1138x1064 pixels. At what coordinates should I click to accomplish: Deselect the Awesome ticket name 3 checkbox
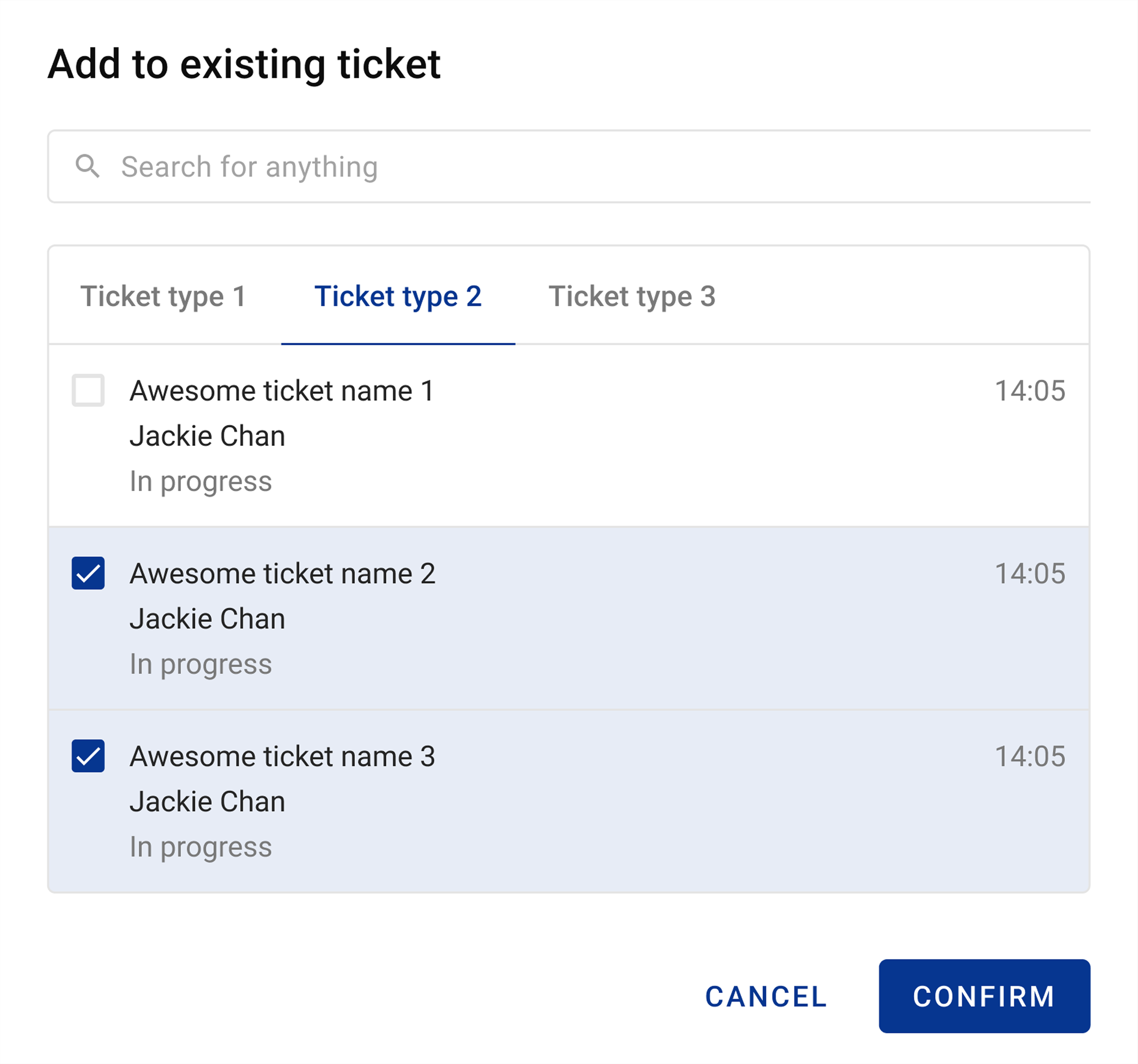[88, 756]
